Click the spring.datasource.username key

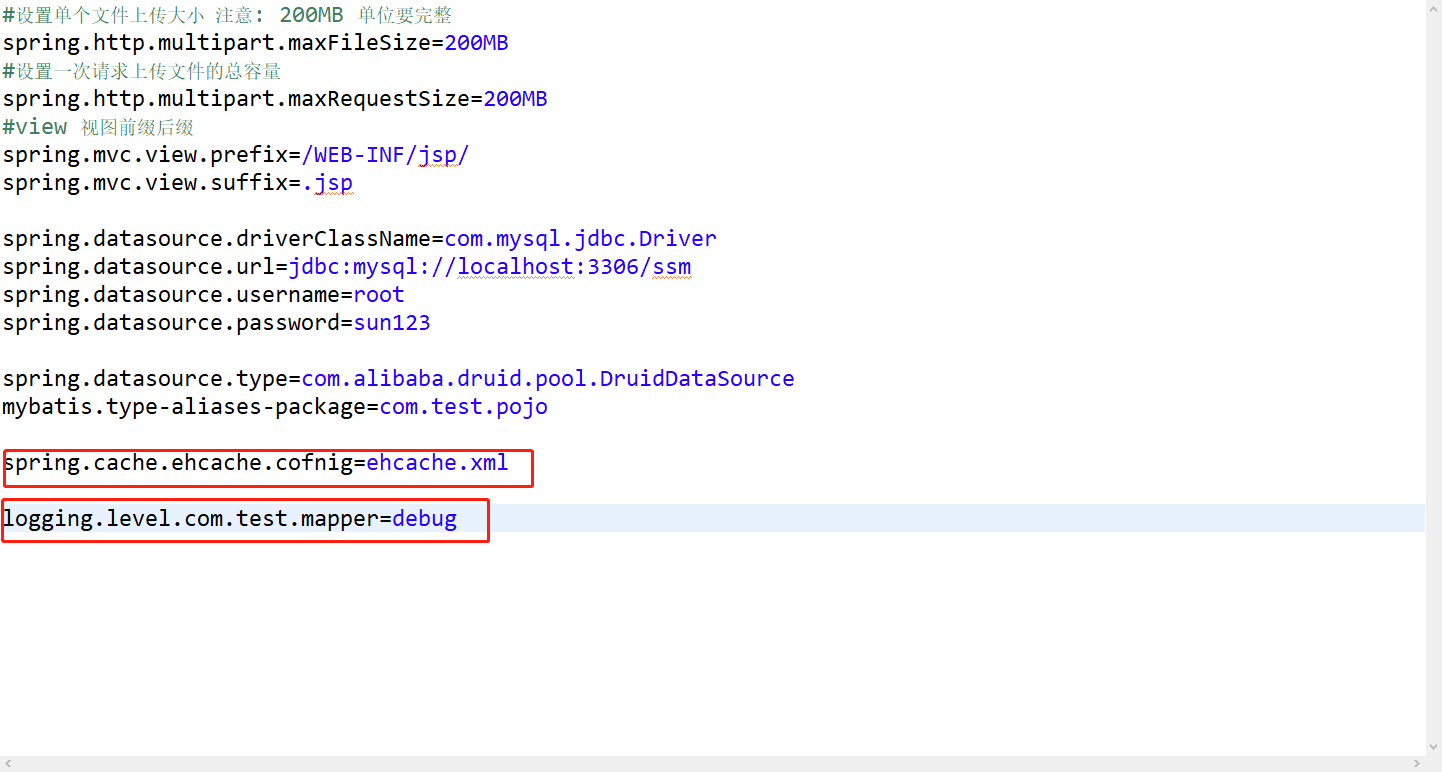(171, 295)
